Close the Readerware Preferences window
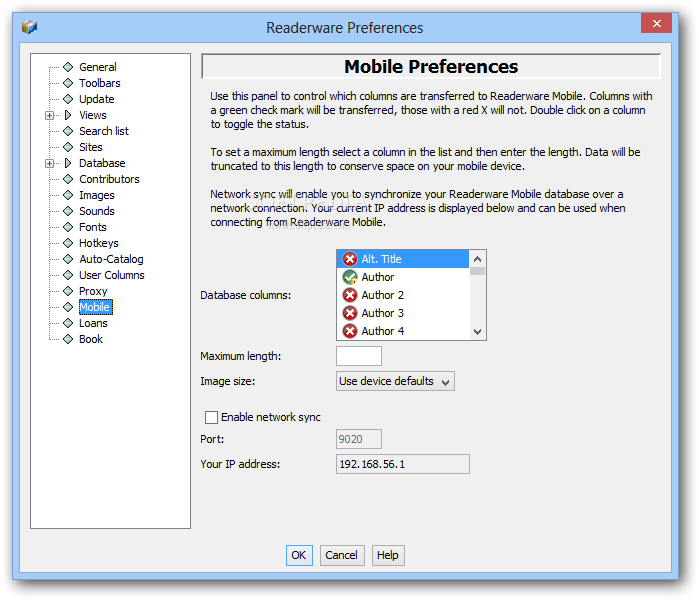This screenshot has width=699, height=600. [656, 23]
